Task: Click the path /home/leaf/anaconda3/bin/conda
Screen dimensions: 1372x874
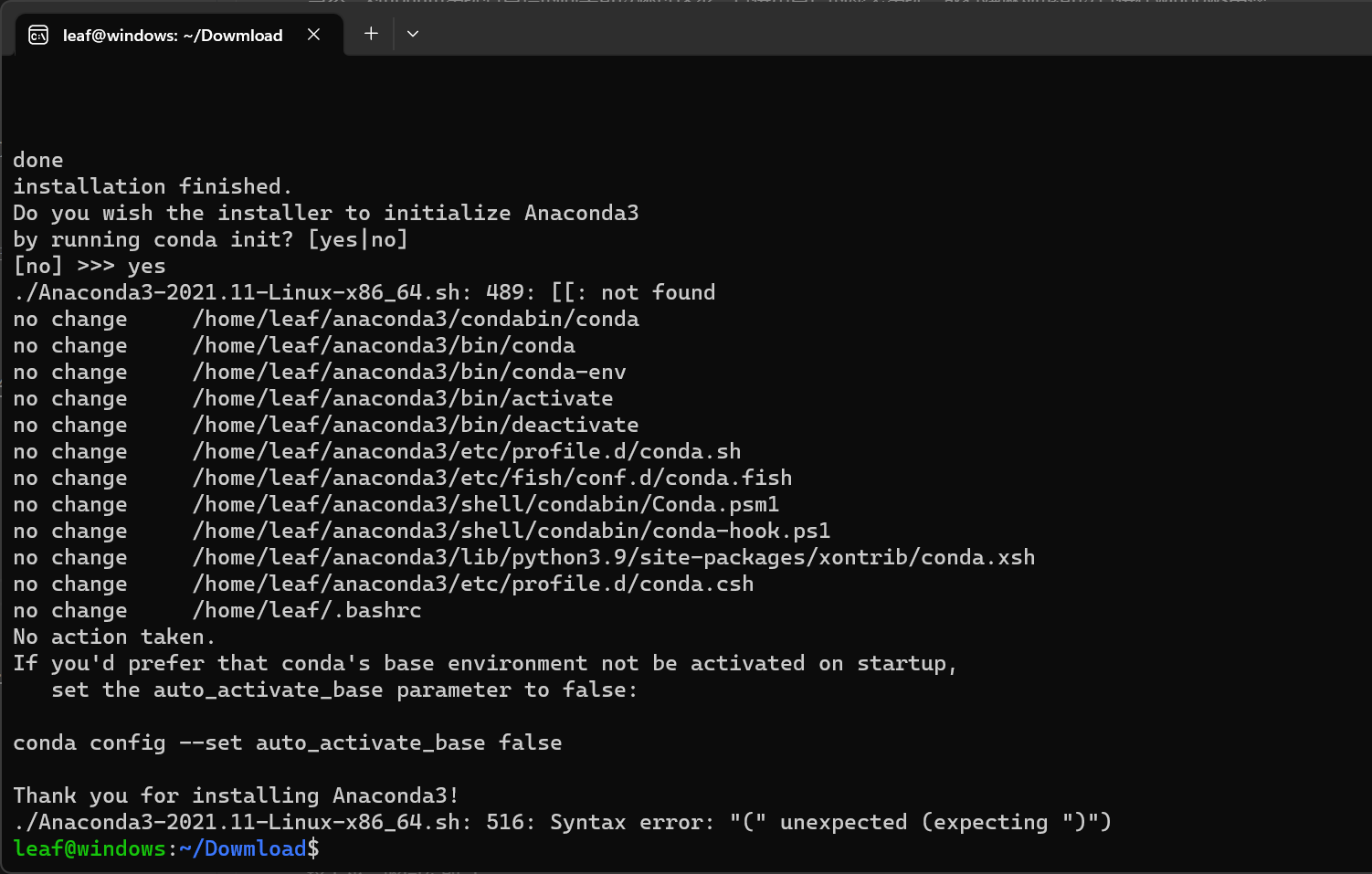Action: point(384,345)
